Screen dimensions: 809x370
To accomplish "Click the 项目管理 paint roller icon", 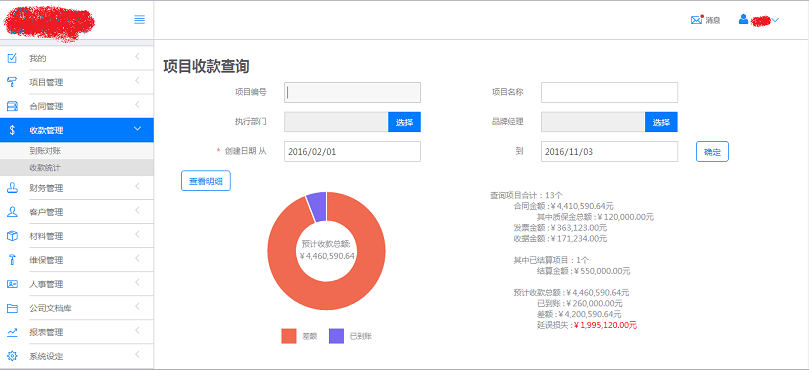I will coord(12,82).
